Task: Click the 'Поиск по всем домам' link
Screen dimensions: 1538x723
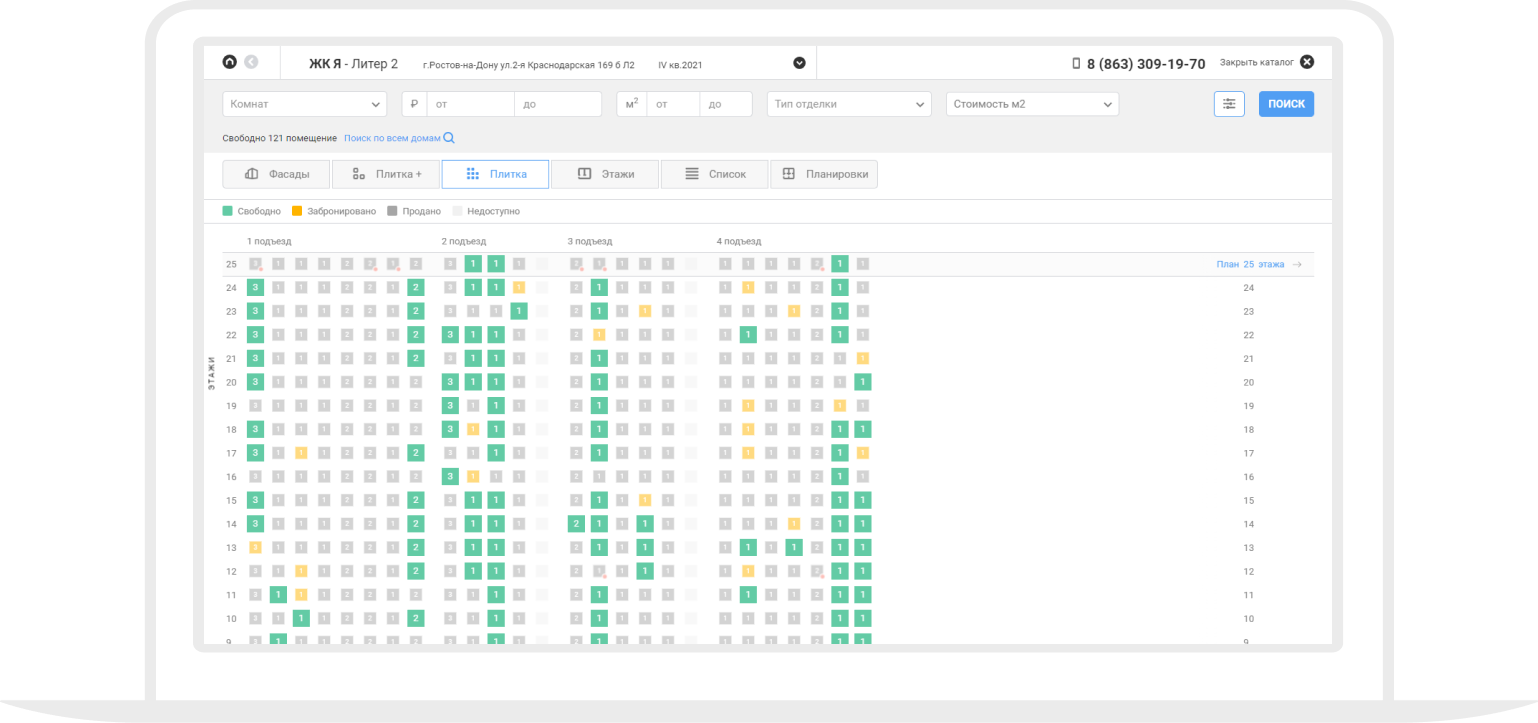Action: 399,138
